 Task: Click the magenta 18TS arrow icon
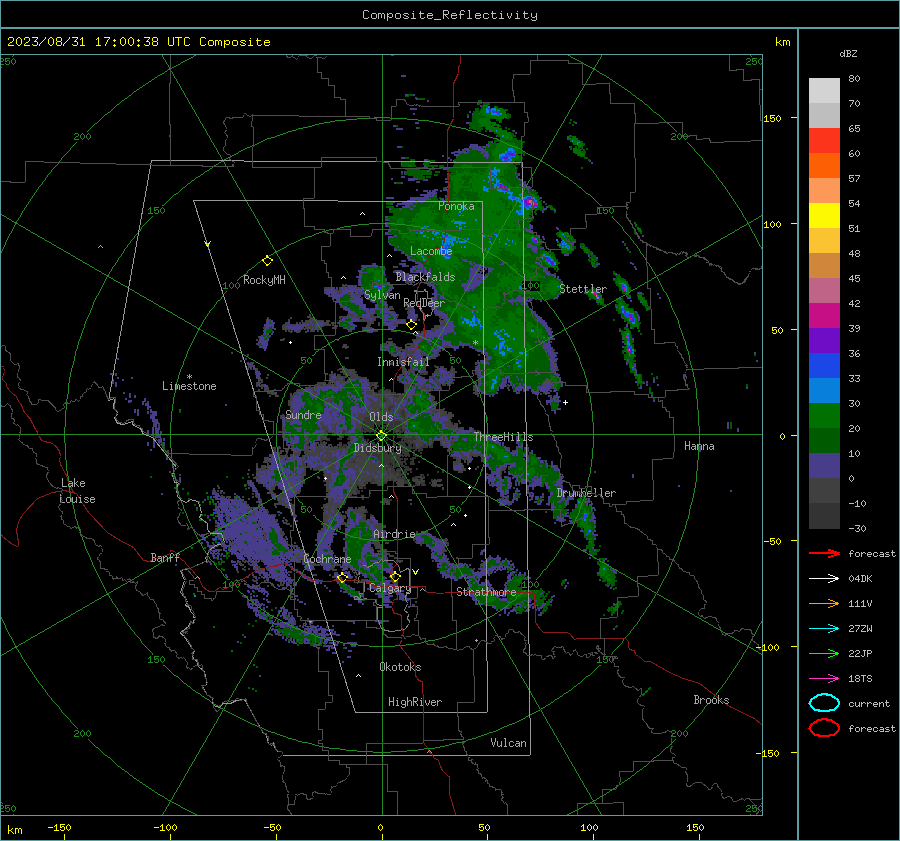[824, 679]
